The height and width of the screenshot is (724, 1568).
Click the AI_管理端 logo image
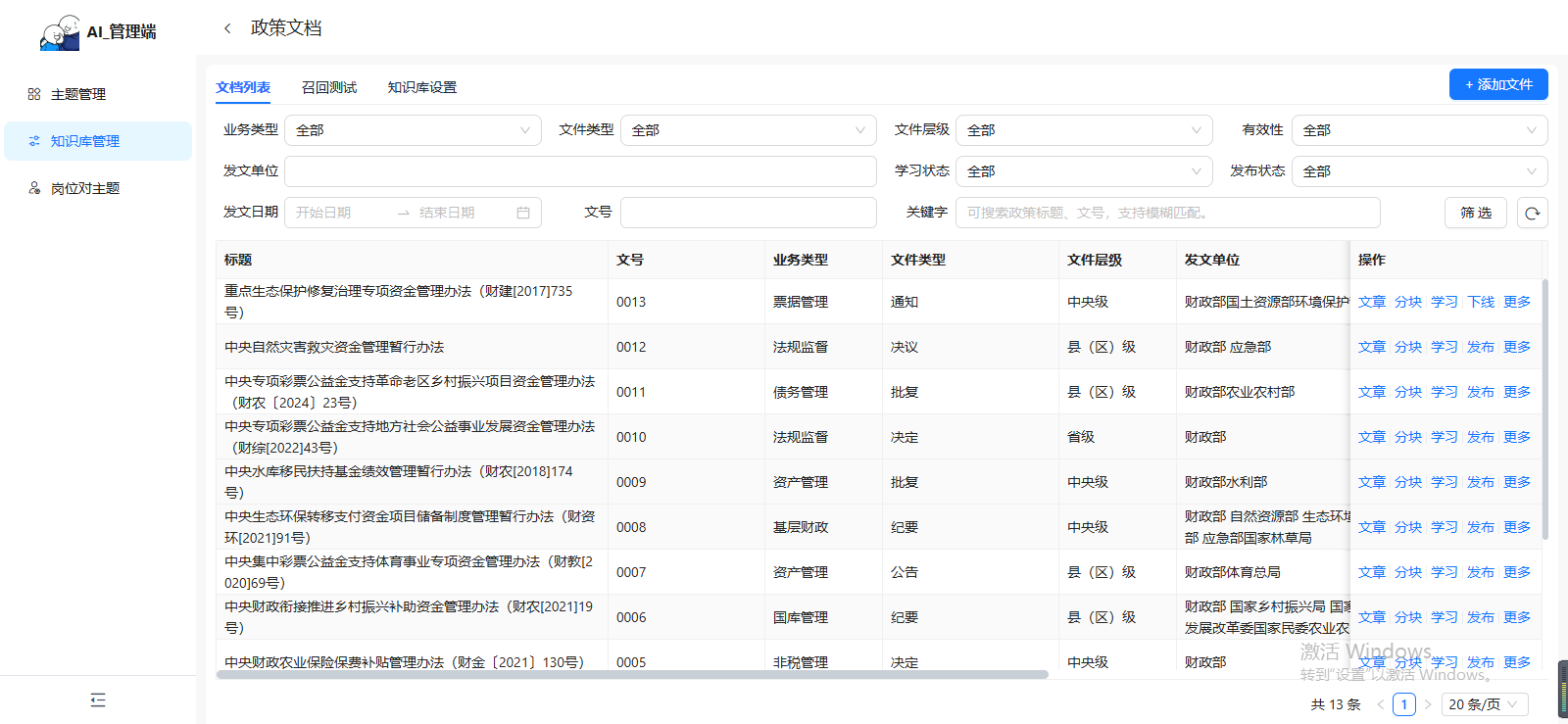pos(60,32)
